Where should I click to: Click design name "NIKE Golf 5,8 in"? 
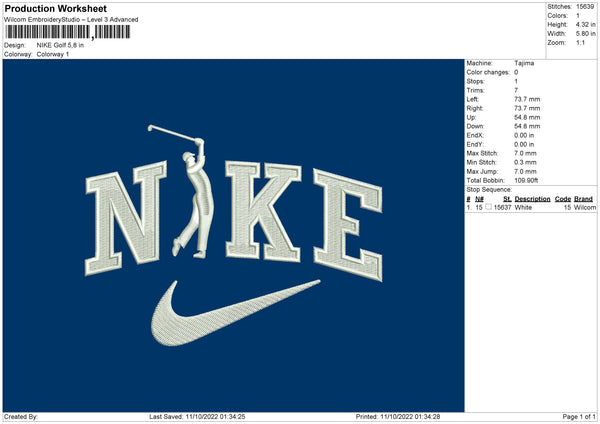tap(60, 45)
